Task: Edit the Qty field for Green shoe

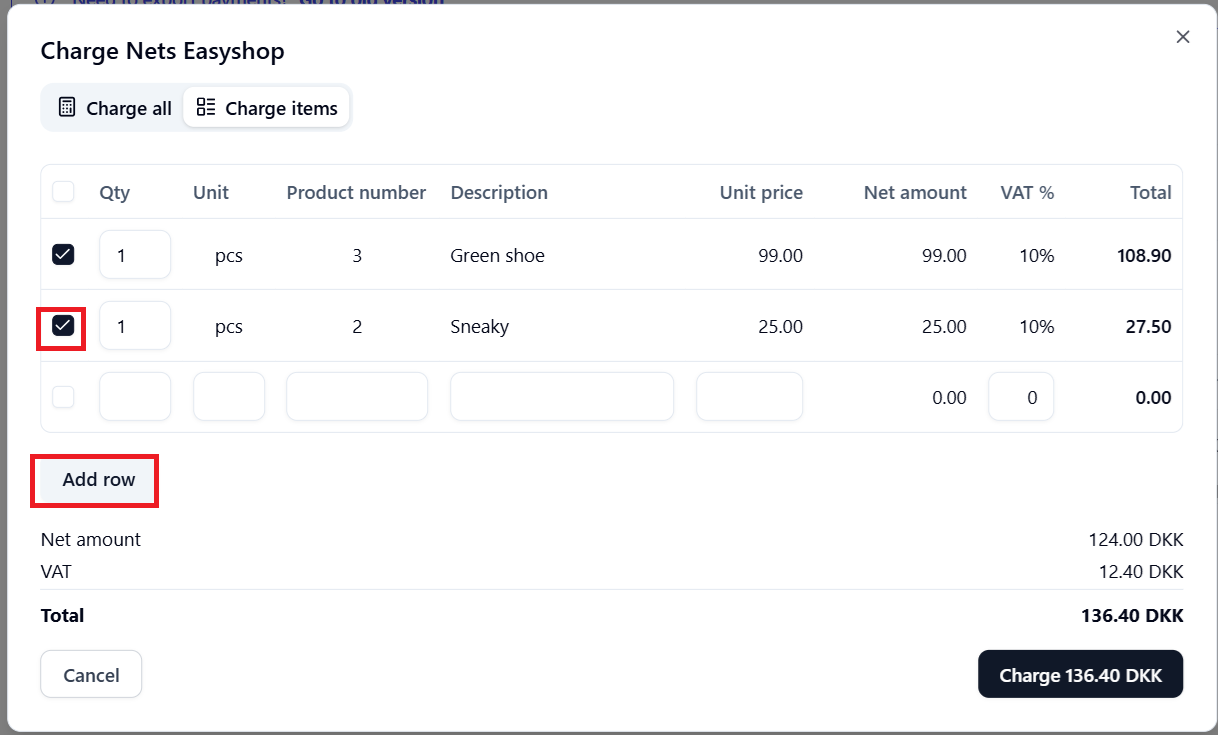Action: 135,255
